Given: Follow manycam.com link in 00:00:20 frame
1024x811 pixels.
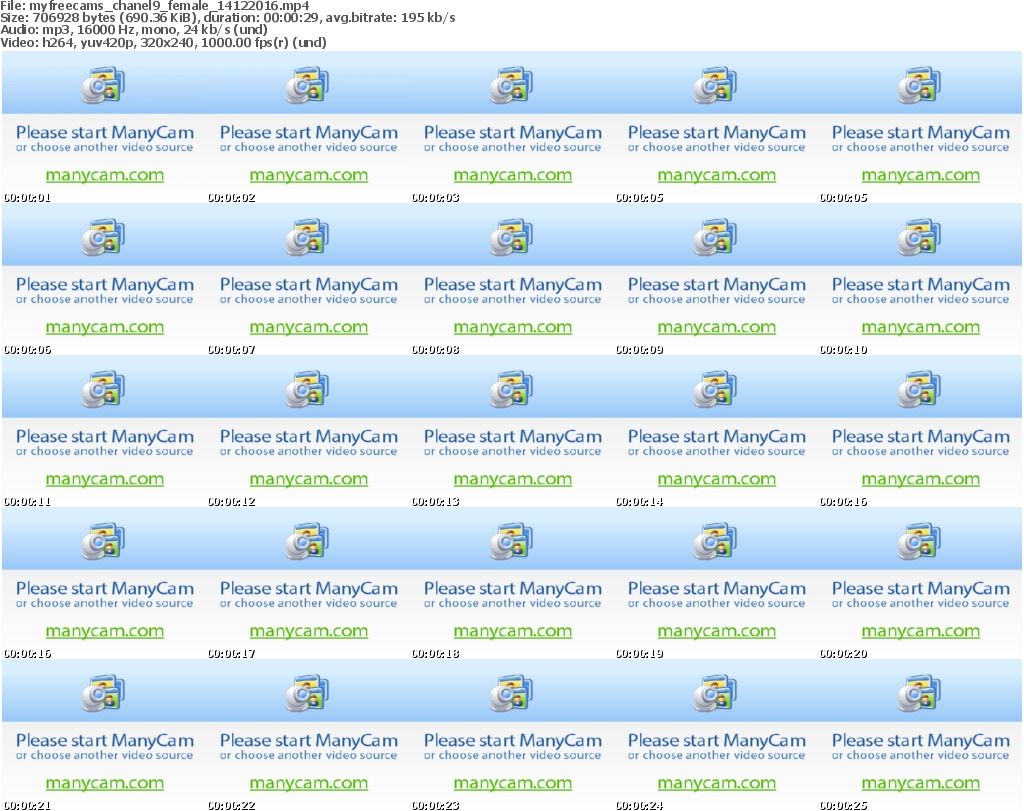Looking at the screenshot, I should click(x=921, y=631).
